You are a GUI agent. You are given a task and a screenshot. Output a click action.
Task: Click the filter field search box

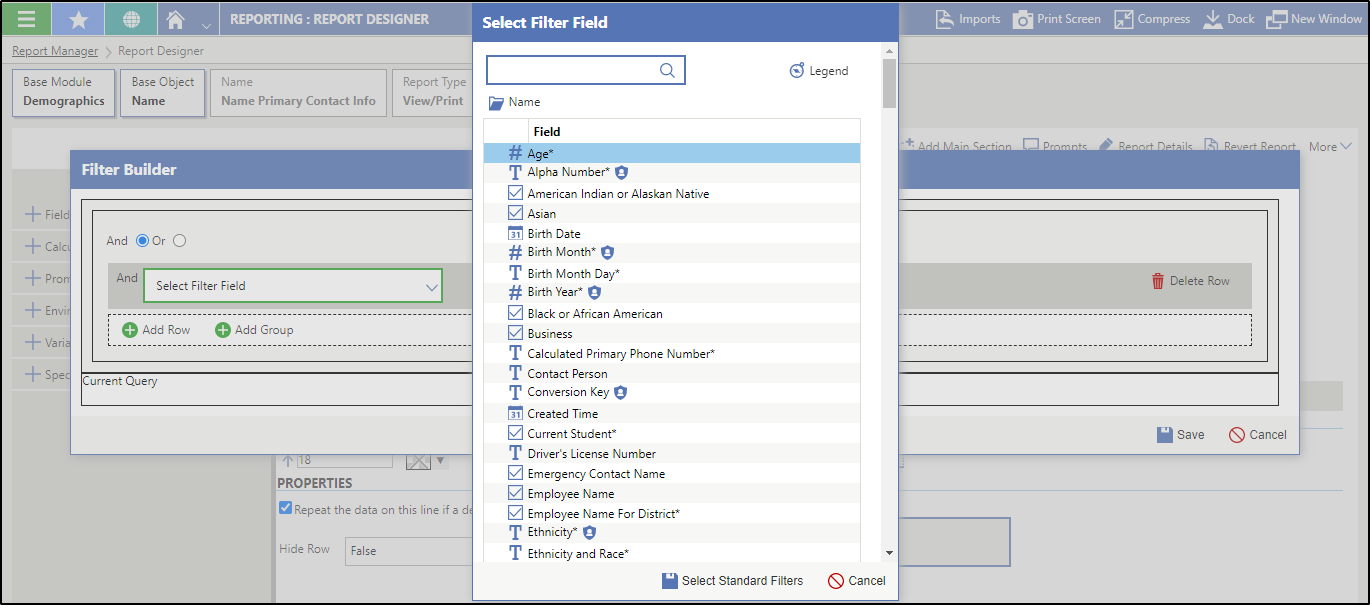pos(572,70)
